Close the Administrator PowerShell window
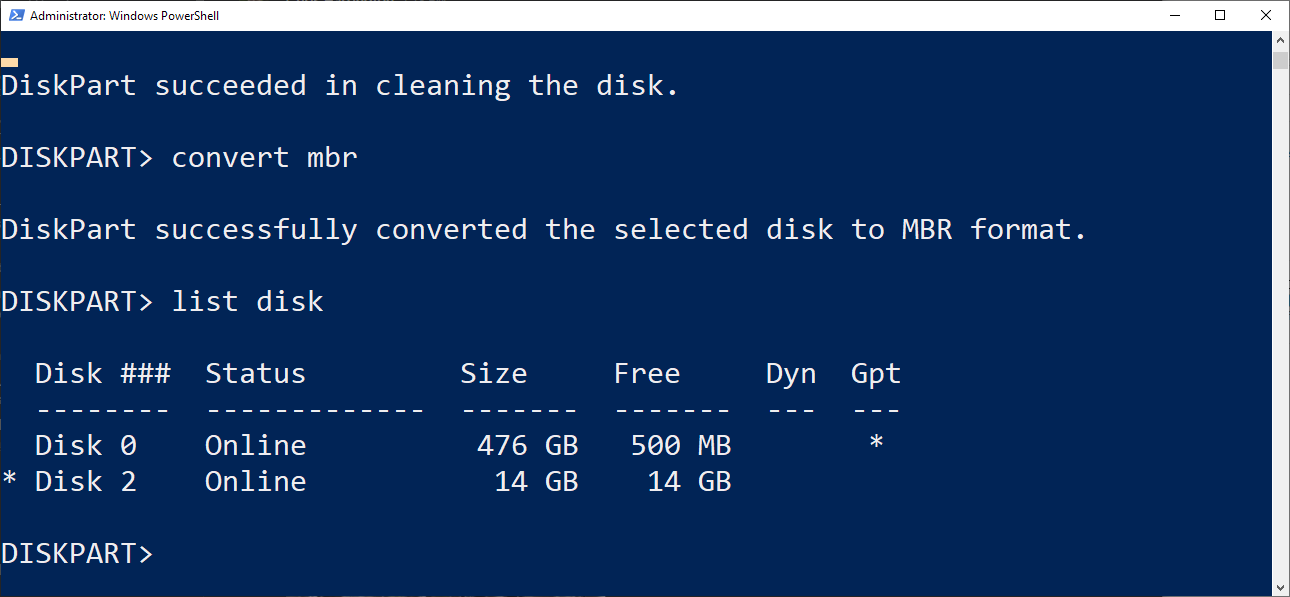The width and height of the screenshot is (1290, 597). (1266, 15)
